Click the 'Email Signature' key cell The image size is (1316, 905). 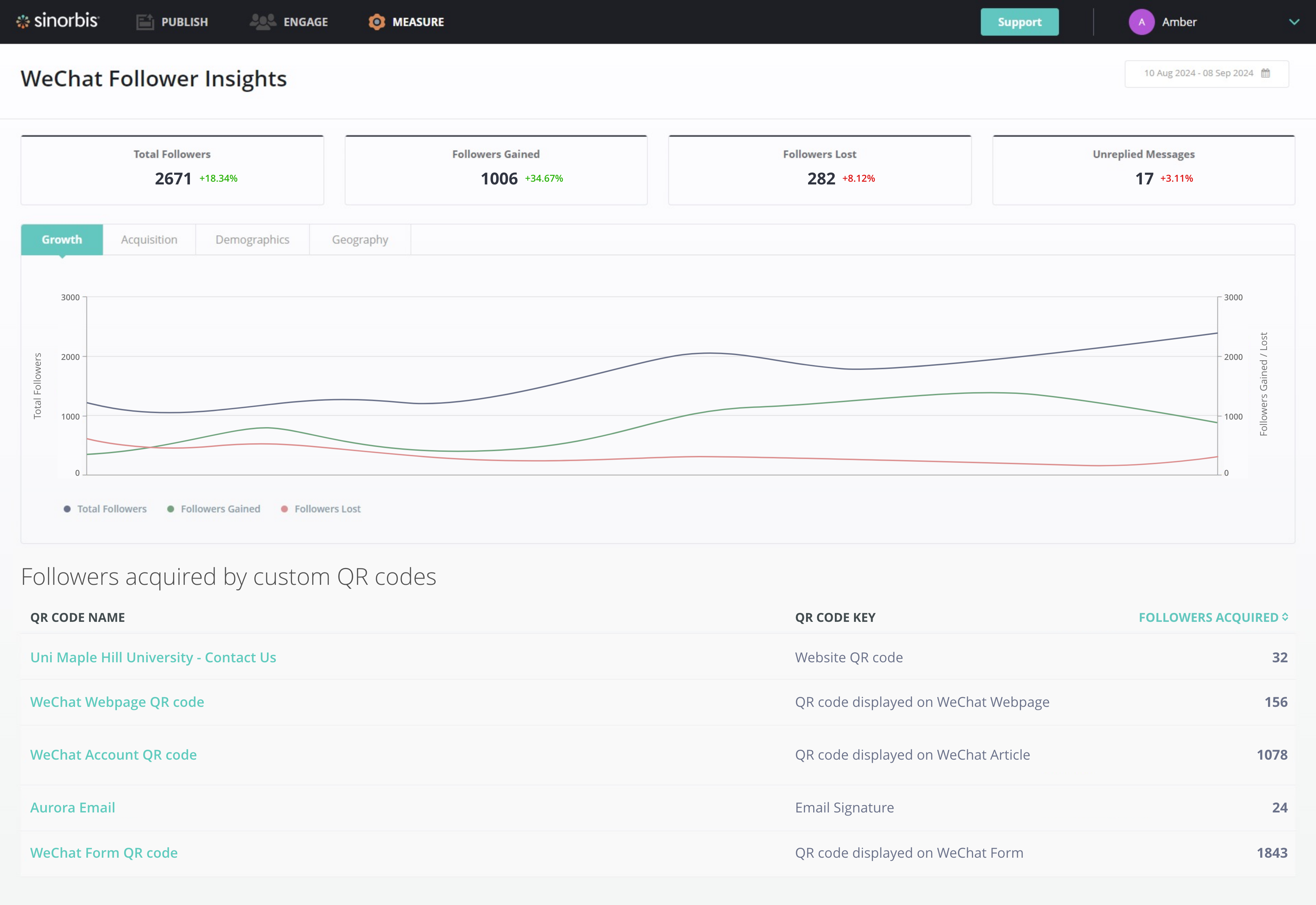(844, 807)
